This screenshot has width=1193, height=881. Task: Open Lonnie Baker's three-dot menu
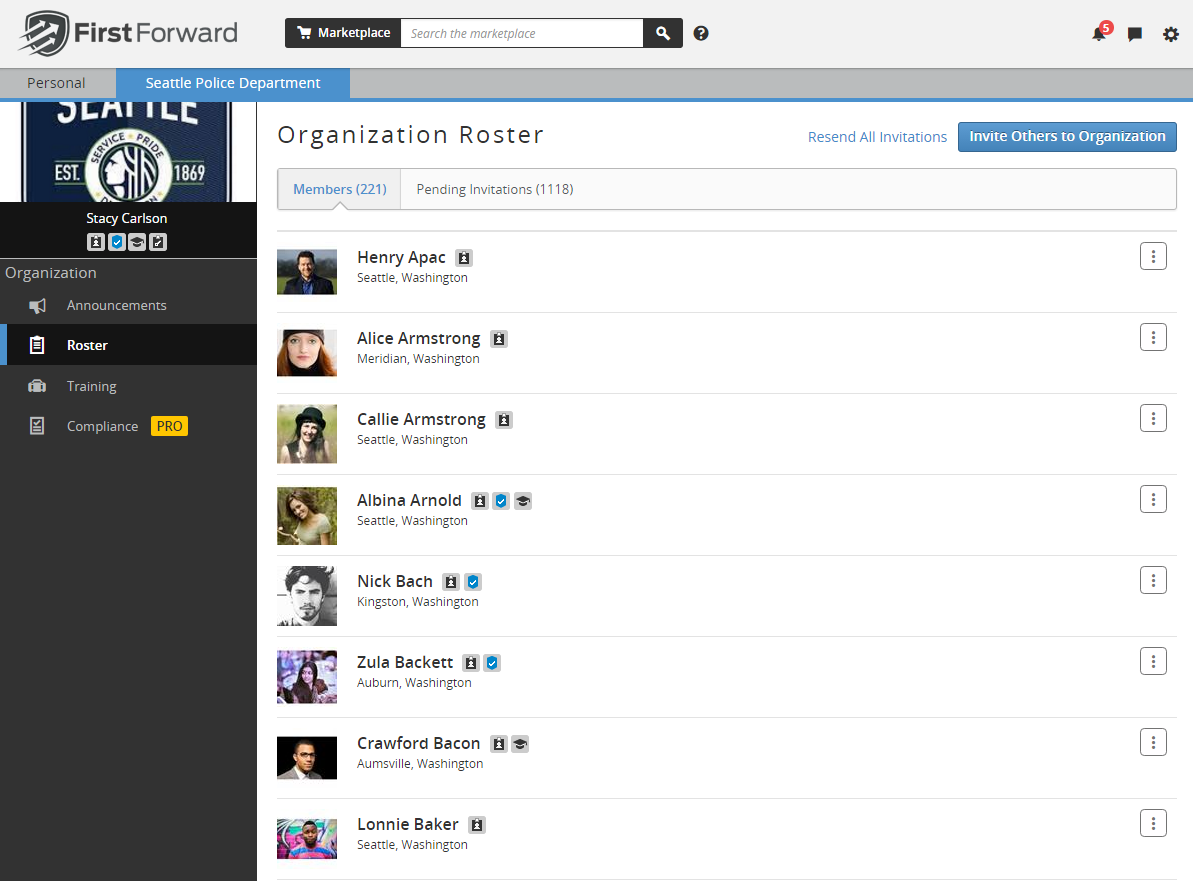[x=1153, y=823]
